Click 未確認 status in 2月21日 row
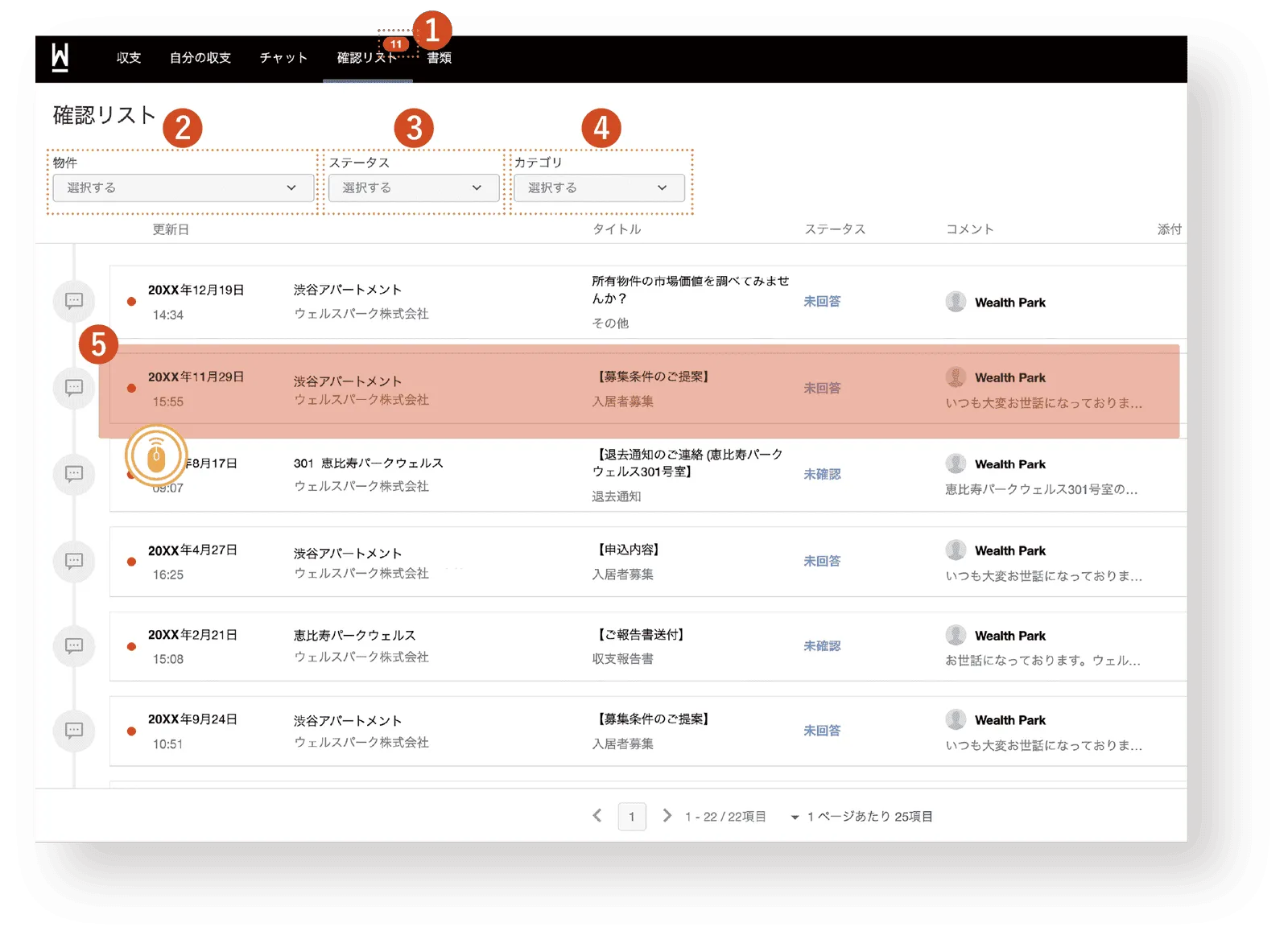 822,645
